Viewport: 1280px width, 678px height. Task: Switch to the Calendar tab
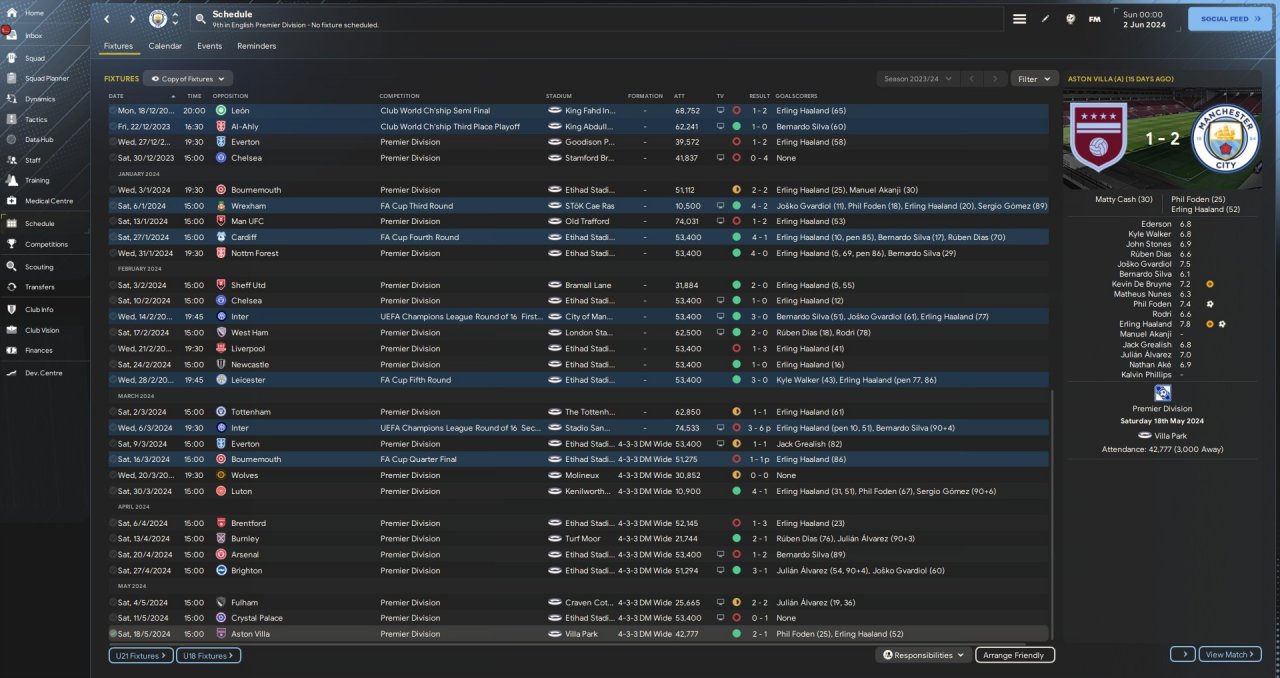click(165, 46)
